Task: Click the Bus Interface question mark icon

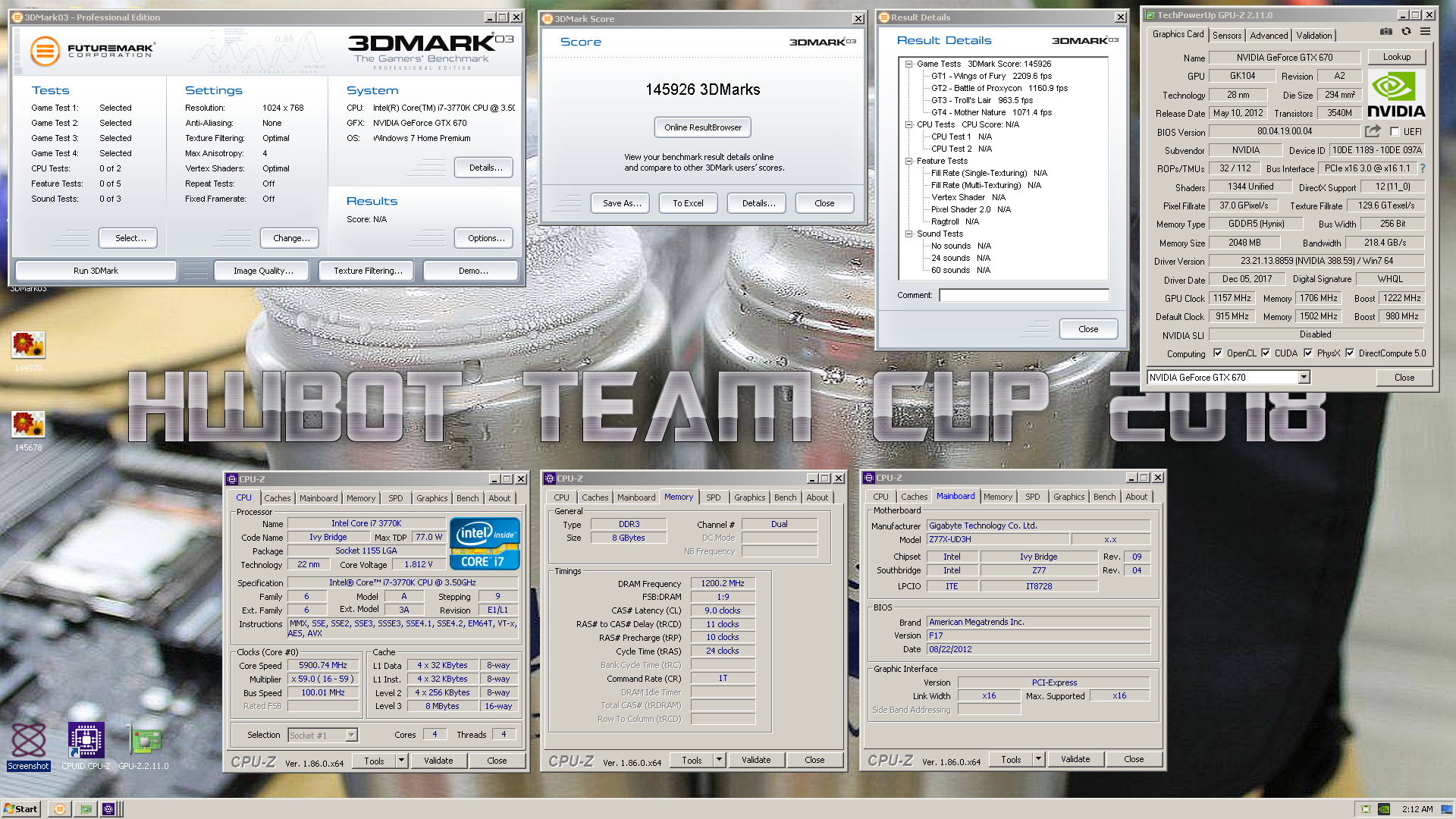Action: pos(1422,168)
